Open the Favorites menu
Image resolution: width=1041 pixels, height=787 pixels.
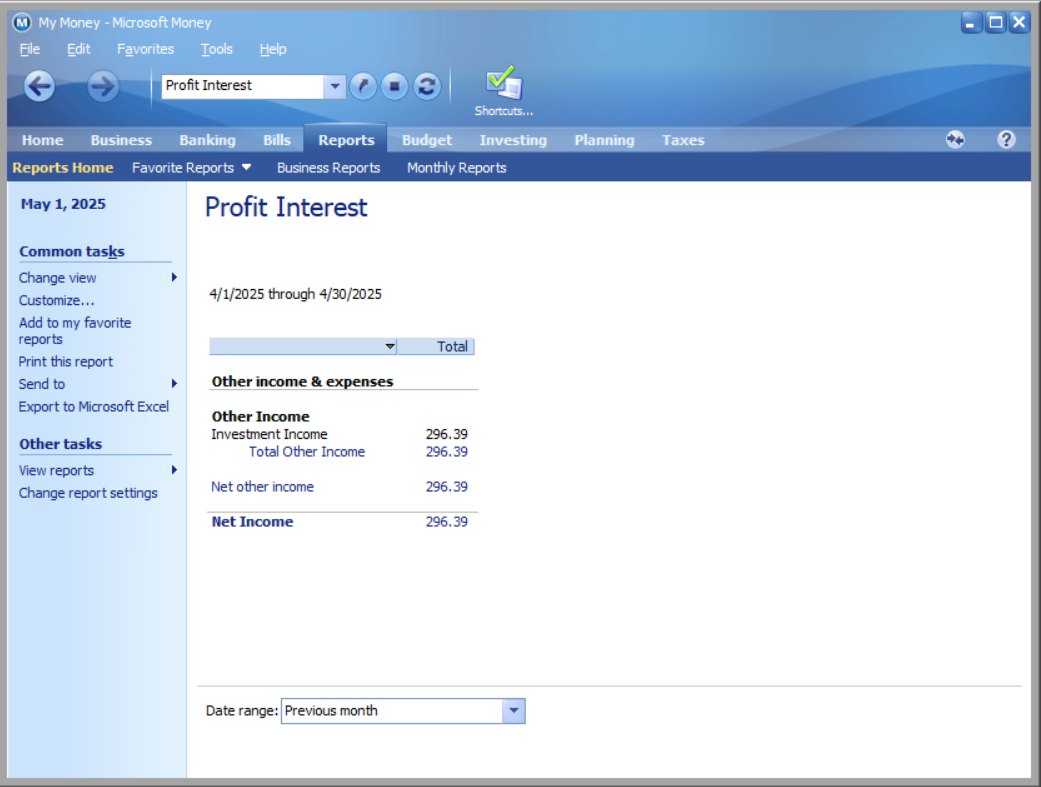tap(145, 49)
